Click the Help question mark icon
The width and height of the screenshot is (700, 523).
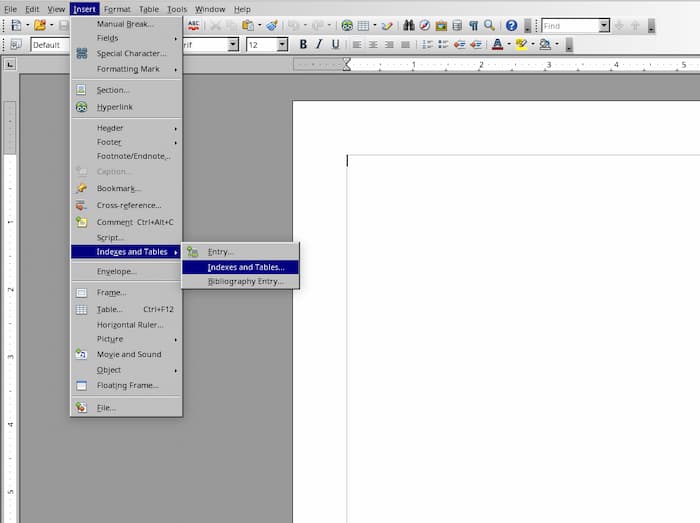click(511, 25)
